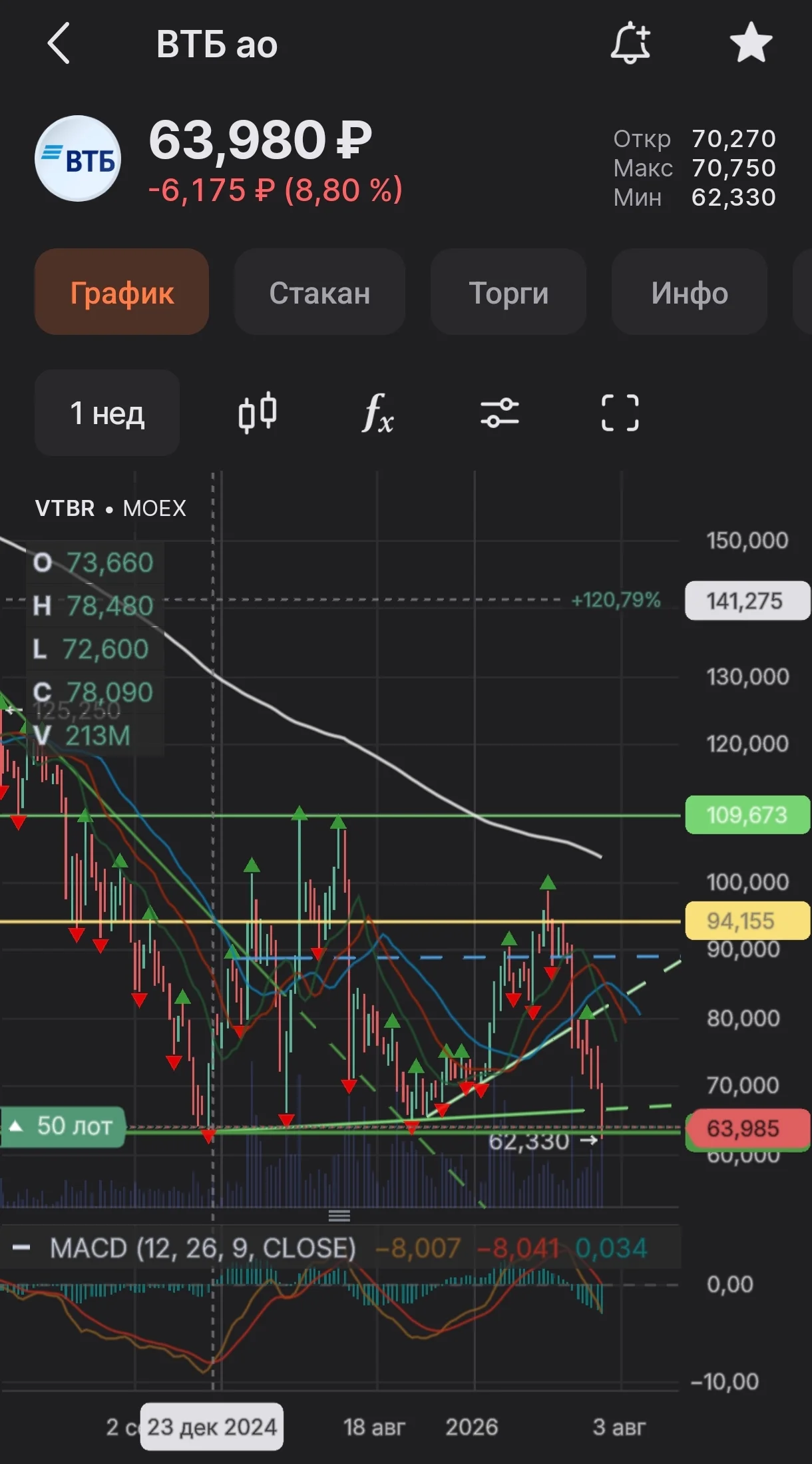Image resolution: width=812 pixels, height=1464 pixels.
Task: Open the Инфо tab
Action: click(x=690, y=292)
